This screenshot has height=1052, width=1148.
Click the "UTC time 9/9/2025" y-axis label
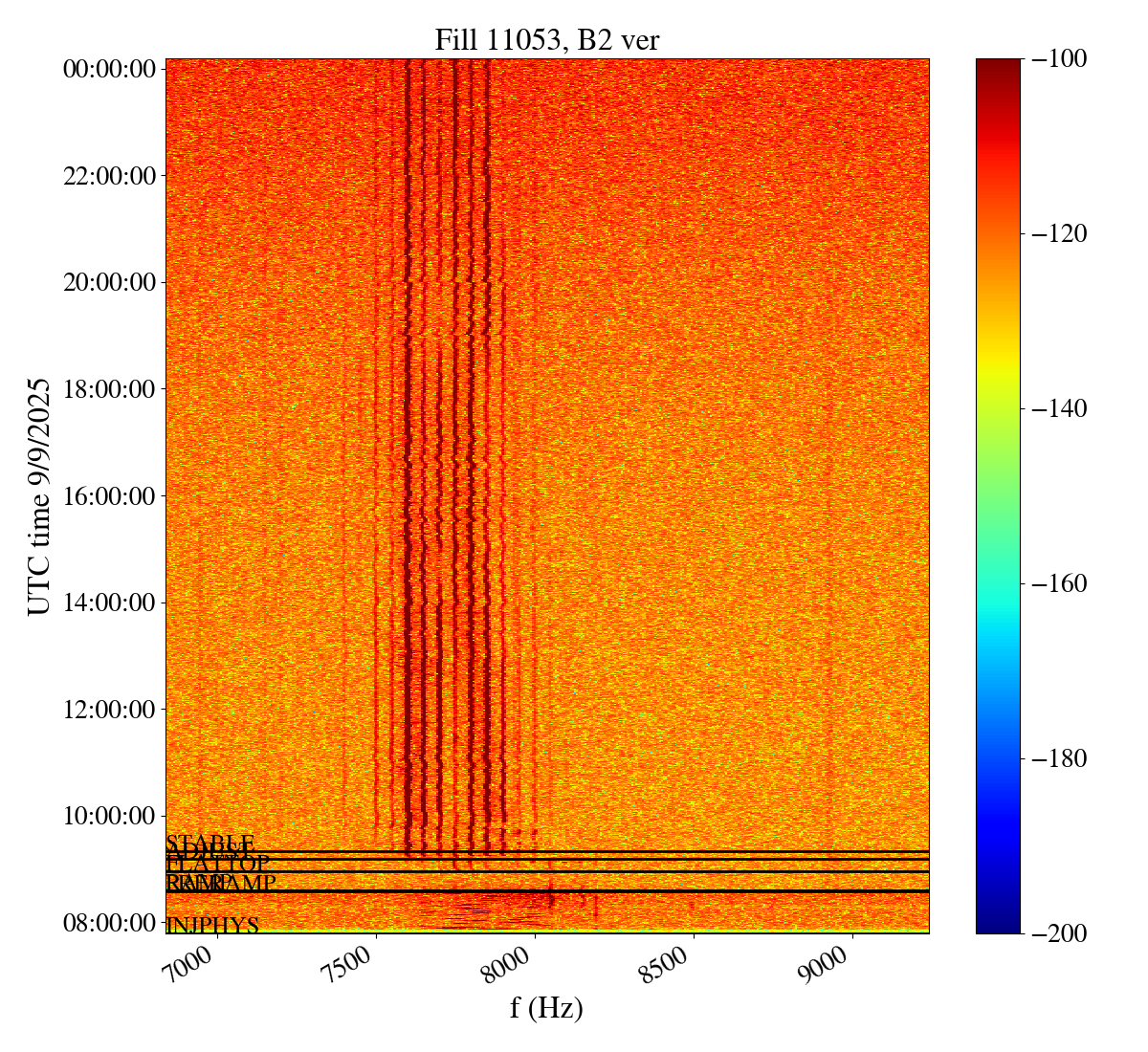pyautogui.click(x=38, y=496)
